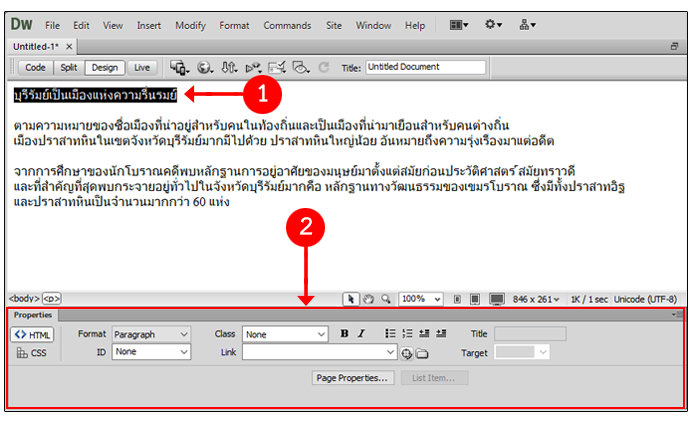Toggle Live view mode
The width and height of the screenshot is (691, 425).
pos(141,68)
